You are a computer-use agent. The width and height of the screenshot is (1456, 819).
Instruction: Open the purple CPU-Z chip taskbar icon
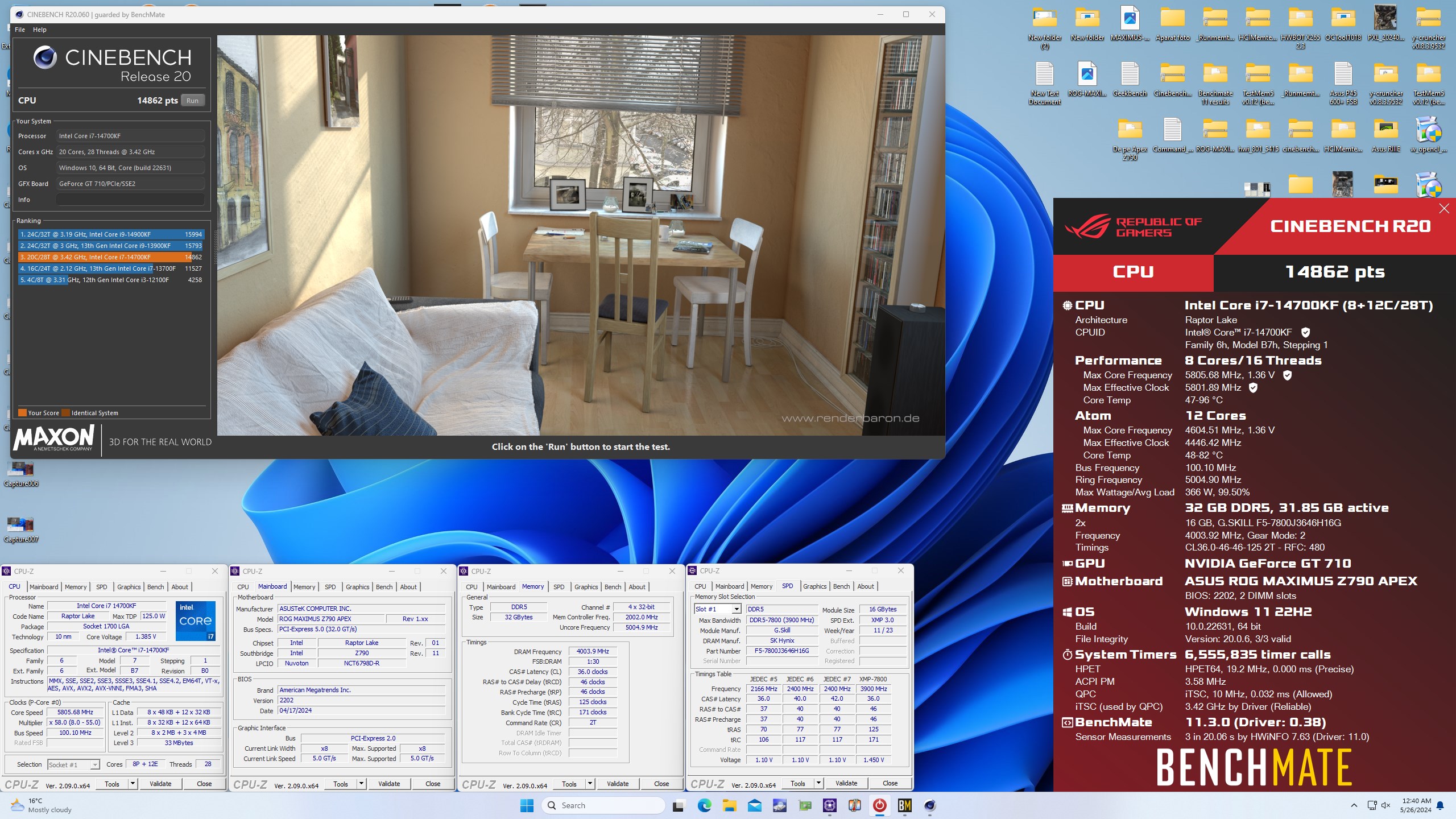coord(830,805)
